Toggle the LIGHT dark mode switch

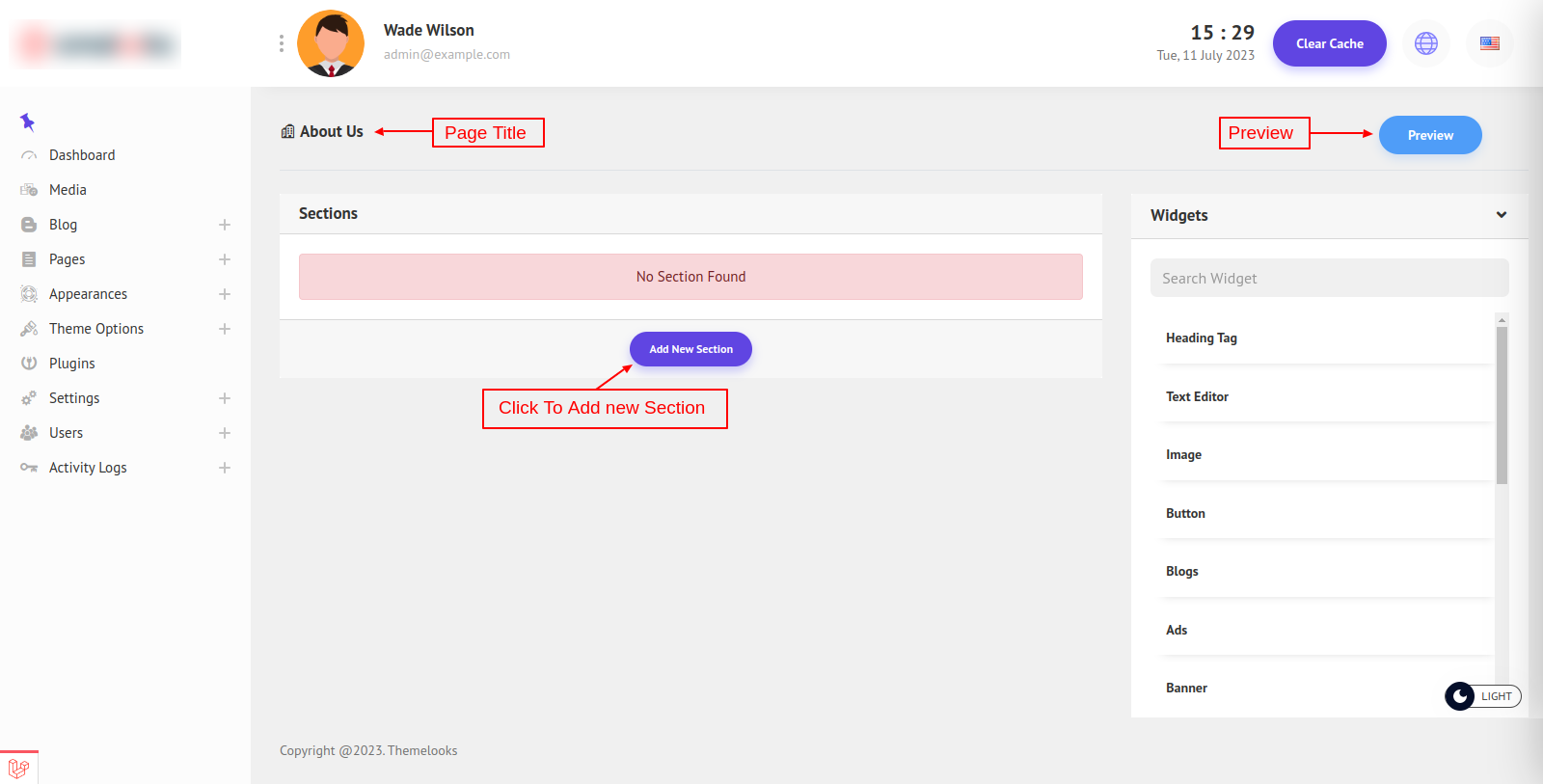[1482, 696]
